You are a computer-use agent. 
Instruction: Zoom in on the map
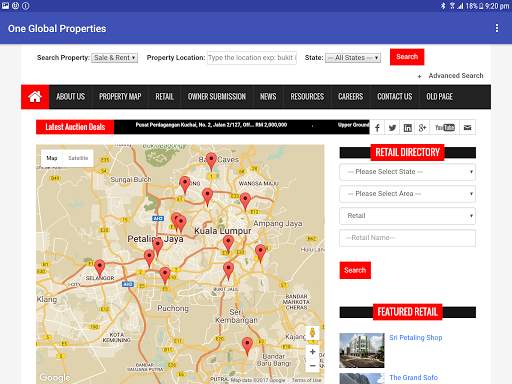[x=312, y=352]
